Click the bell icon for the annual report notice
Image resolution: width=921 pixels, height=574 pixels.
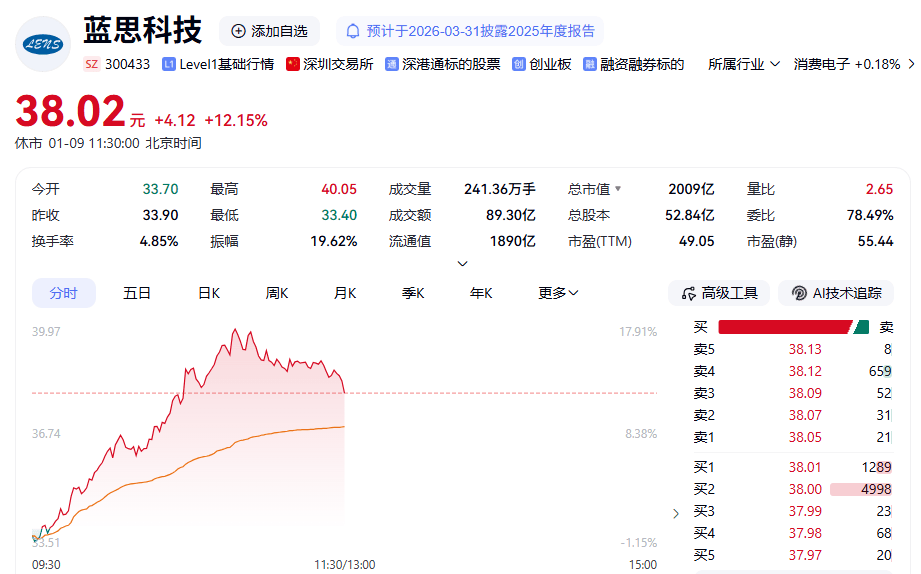point(352,31)
